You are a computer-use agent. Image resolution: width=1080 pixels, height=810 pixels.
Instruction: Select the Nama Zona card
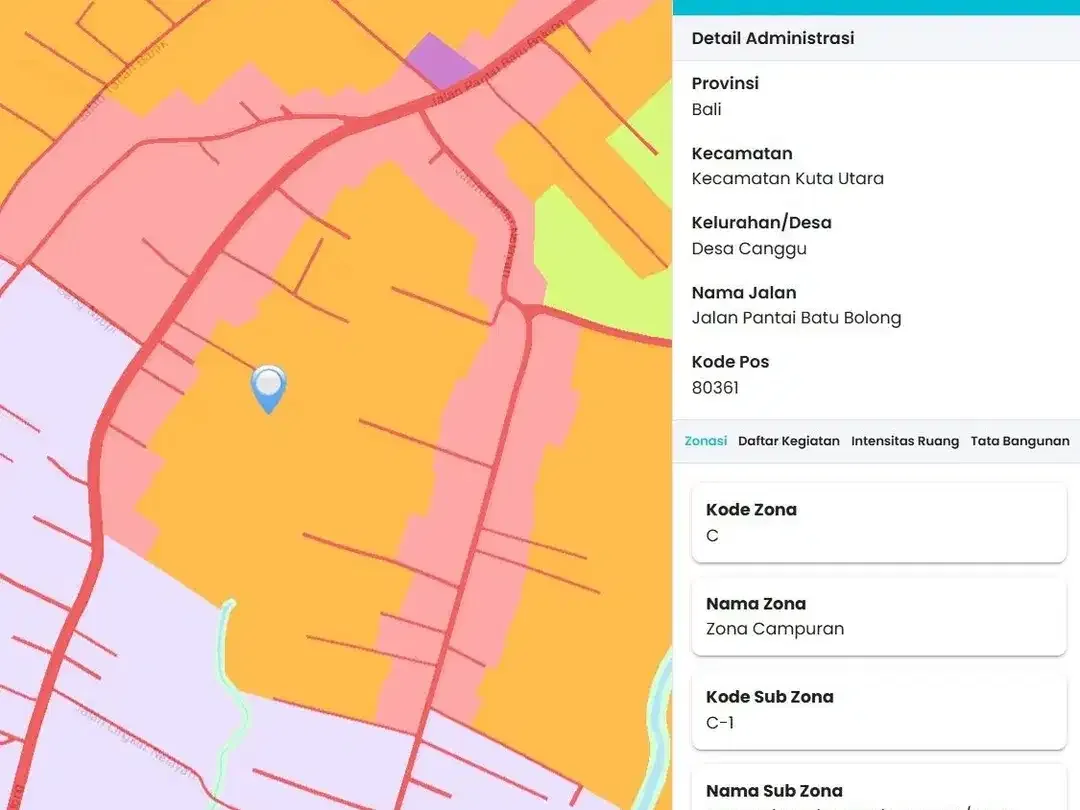(x=879, y=616)
